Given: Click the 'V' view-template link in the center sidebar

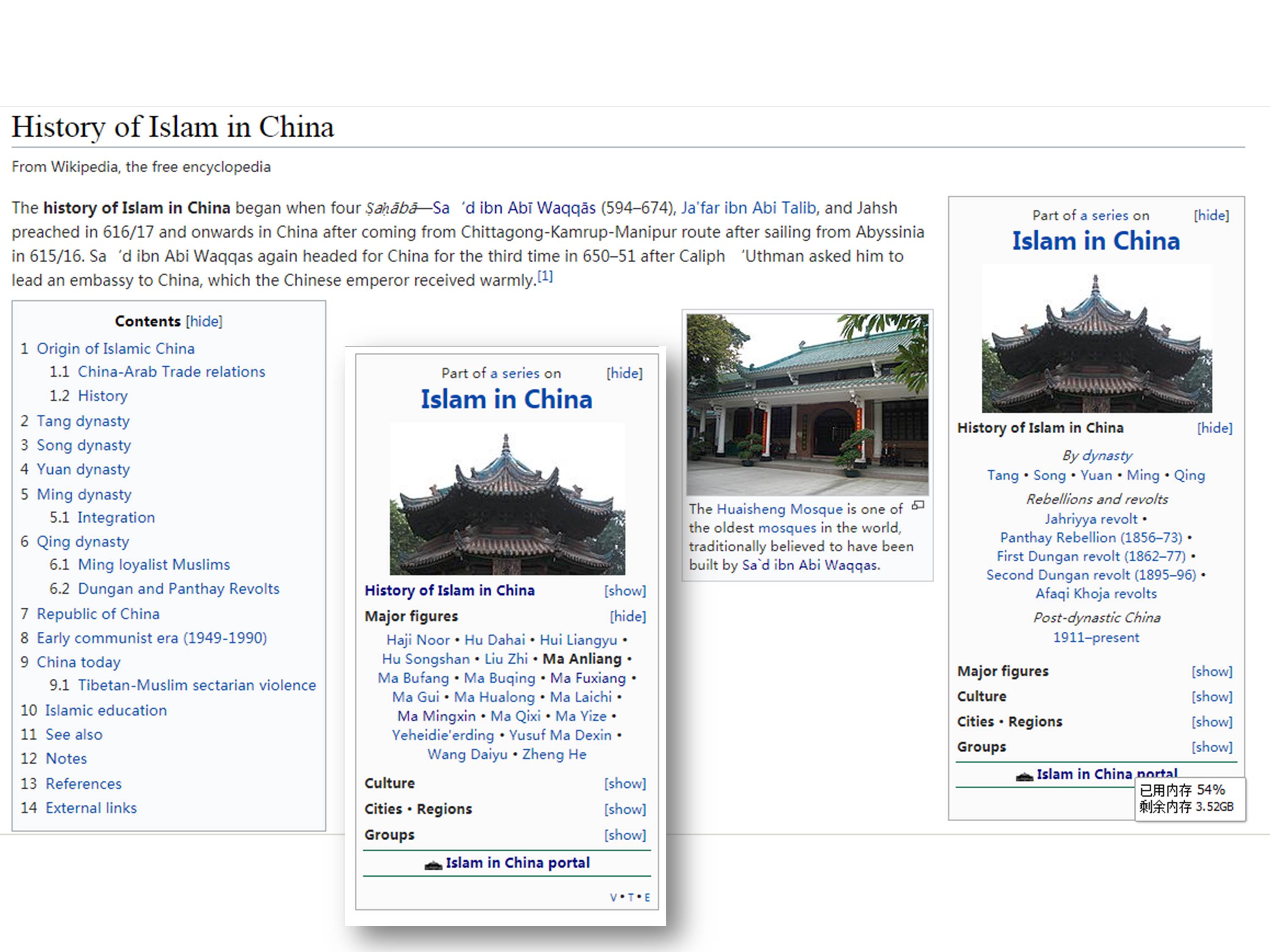Looking at the screenshot, I should [613, 897].
